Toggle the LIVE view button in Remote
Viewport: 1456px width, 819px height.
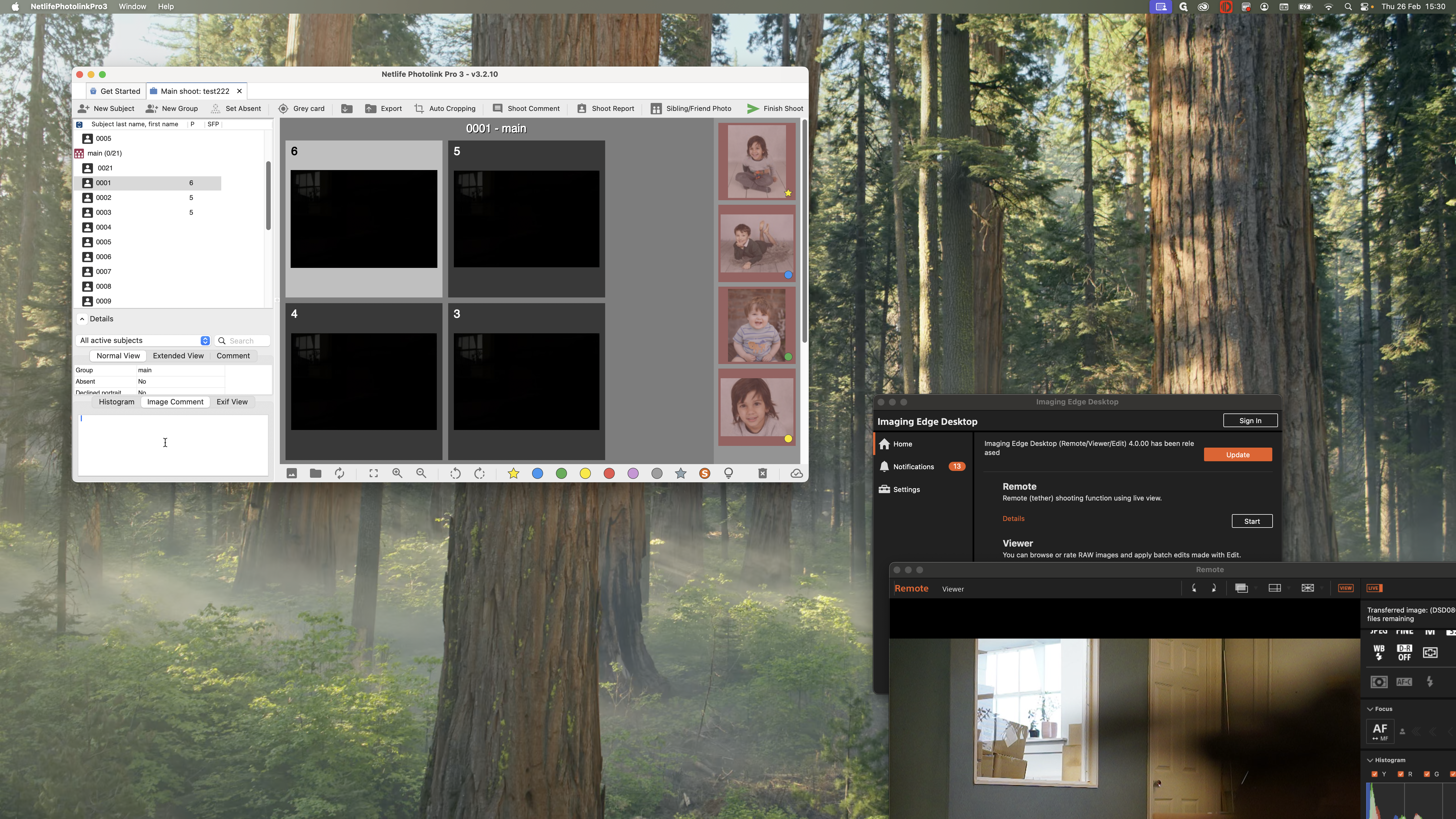point(1374,588)
